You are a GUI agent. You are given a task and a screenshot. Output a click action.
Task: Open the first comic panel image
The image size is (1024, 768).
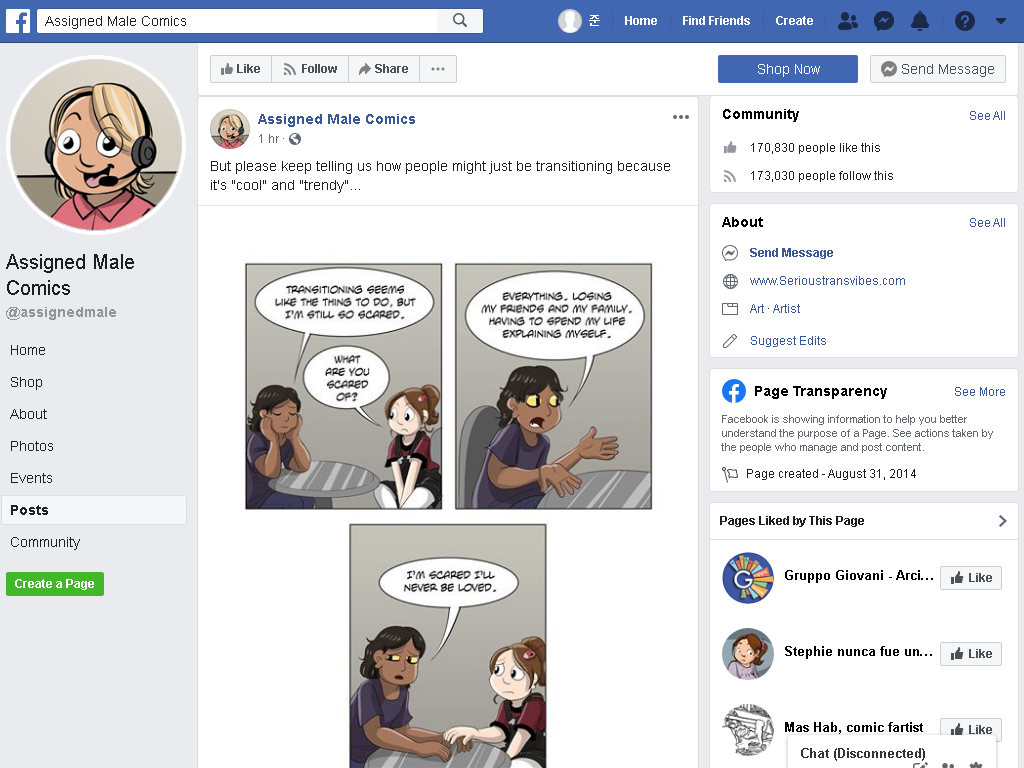click(344, 386)
